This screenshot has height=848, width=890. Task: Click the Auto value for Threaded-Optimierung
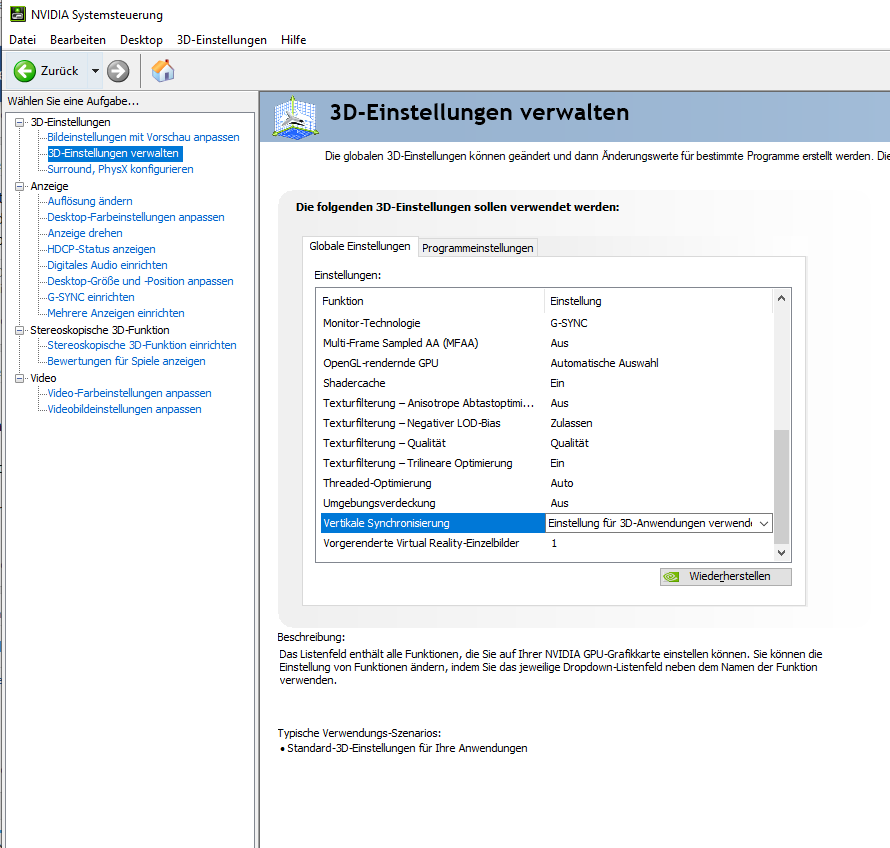562,483
